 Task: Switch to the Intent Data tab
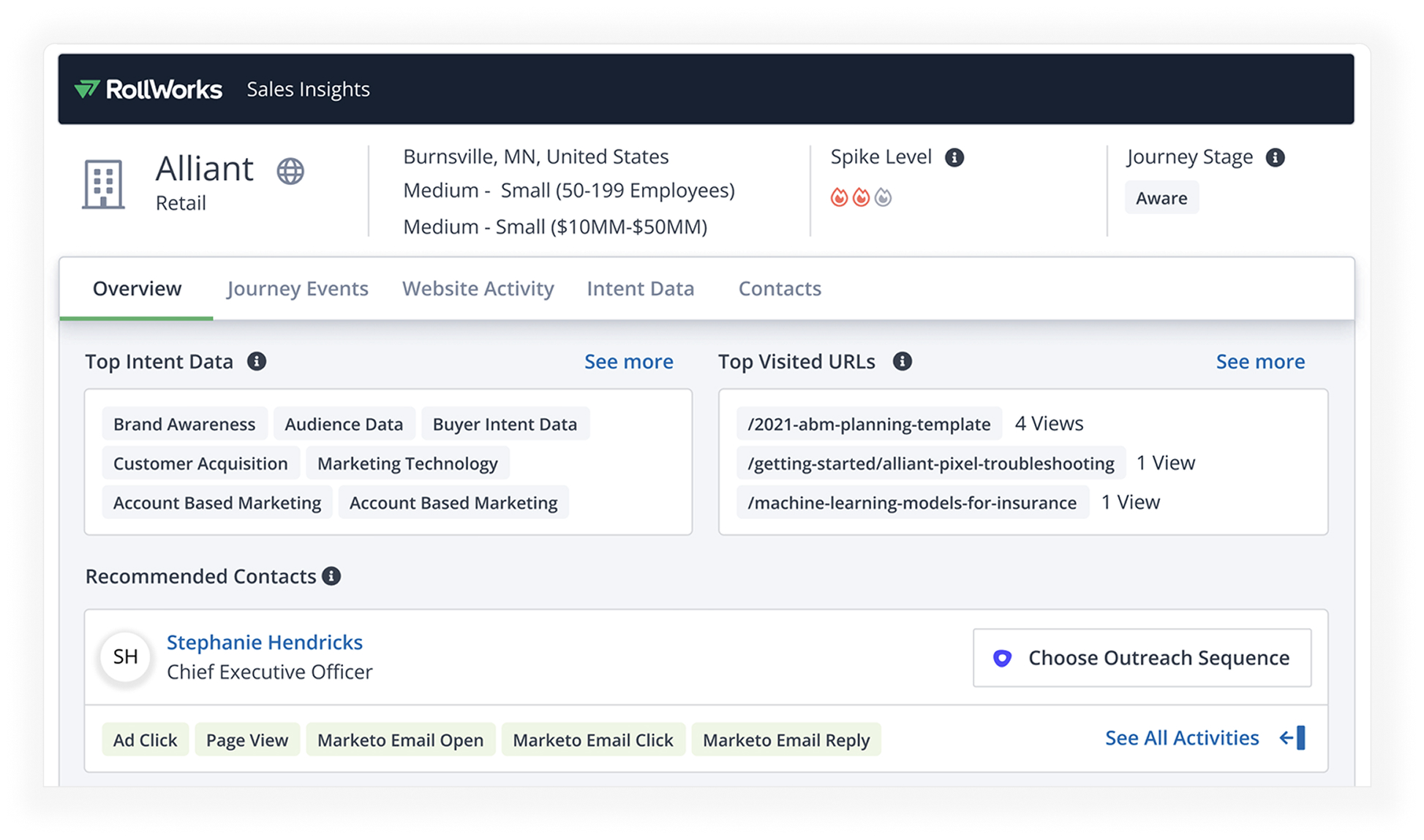click(x=641, y=288)
